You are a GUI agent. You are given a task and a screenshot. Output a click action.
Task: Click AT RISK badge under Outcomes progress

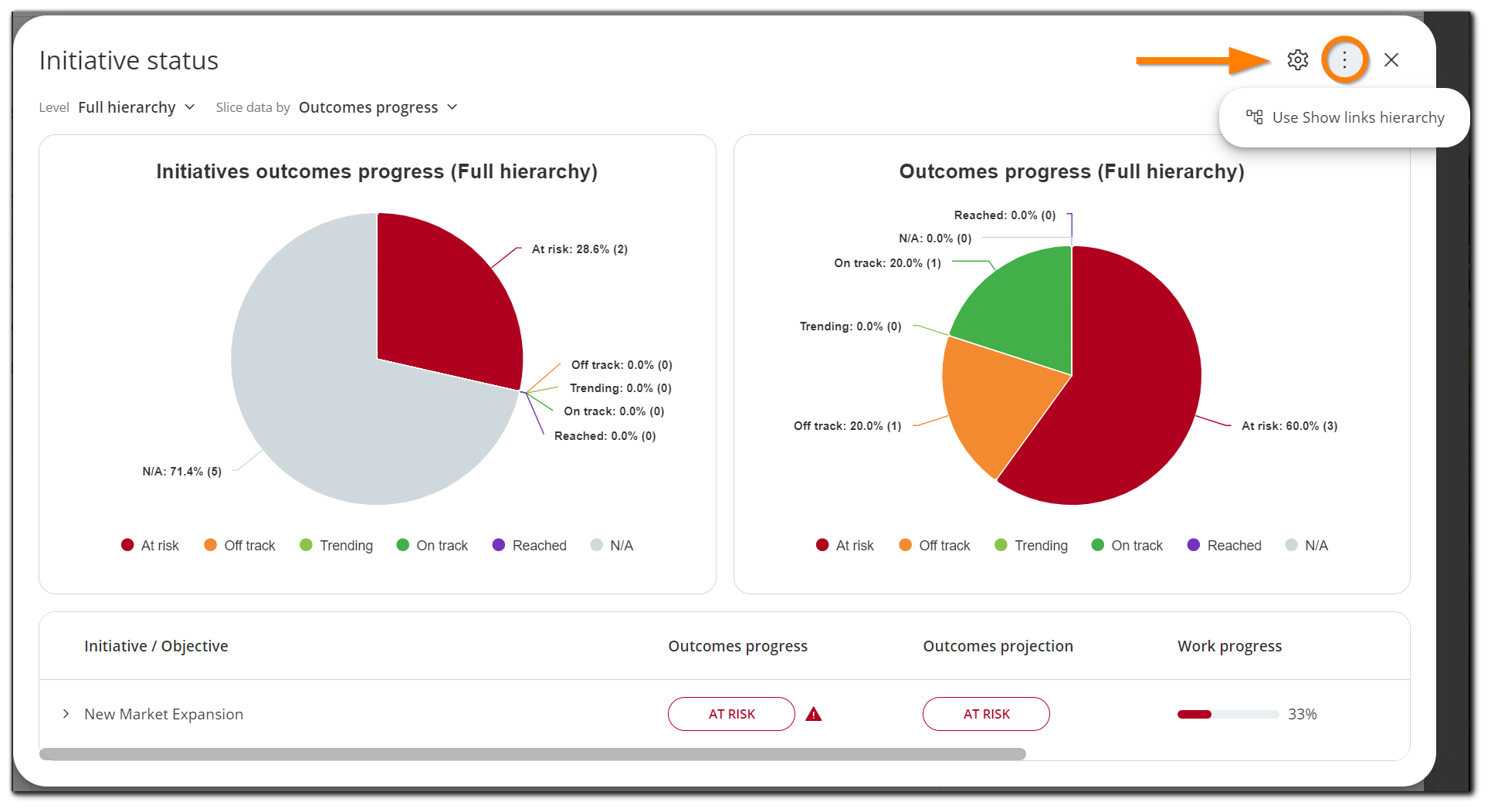730,714
